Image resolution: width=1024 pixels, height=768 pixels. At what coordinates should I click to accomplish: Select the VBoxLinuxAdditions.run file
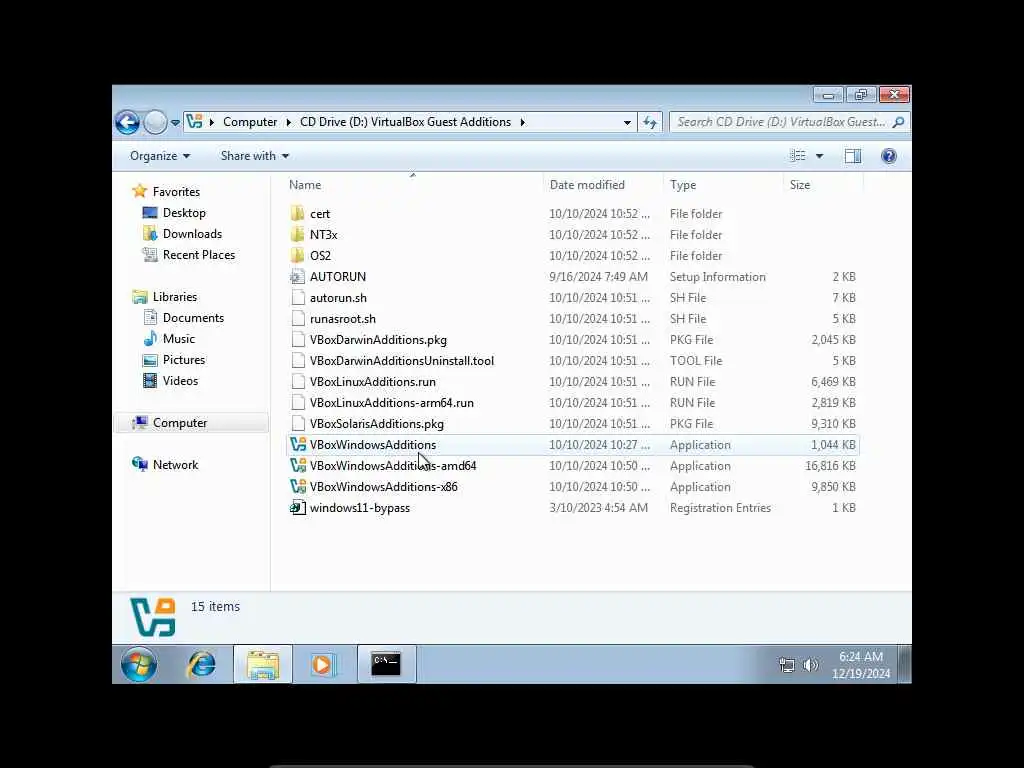pyautogui.click(x=373, y=381)
